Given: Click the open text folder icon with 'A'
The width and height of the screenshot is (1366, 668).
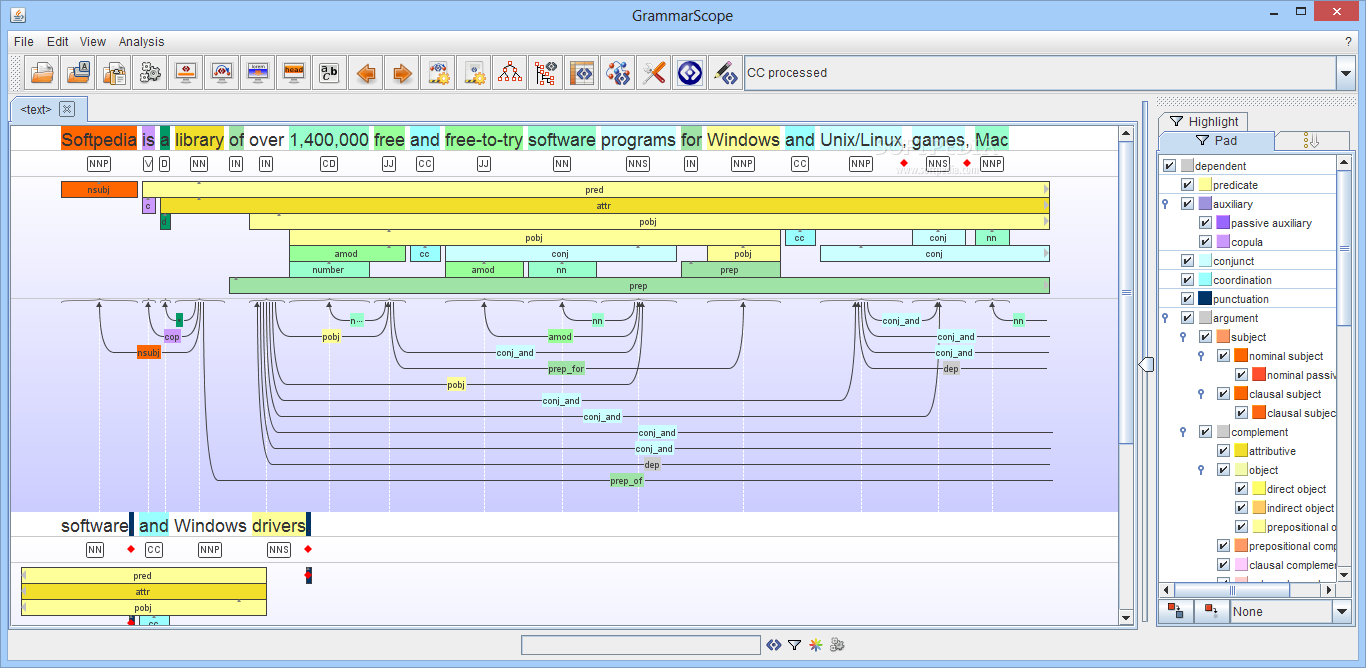Looking at the screenshot, I should pos(79,73).
